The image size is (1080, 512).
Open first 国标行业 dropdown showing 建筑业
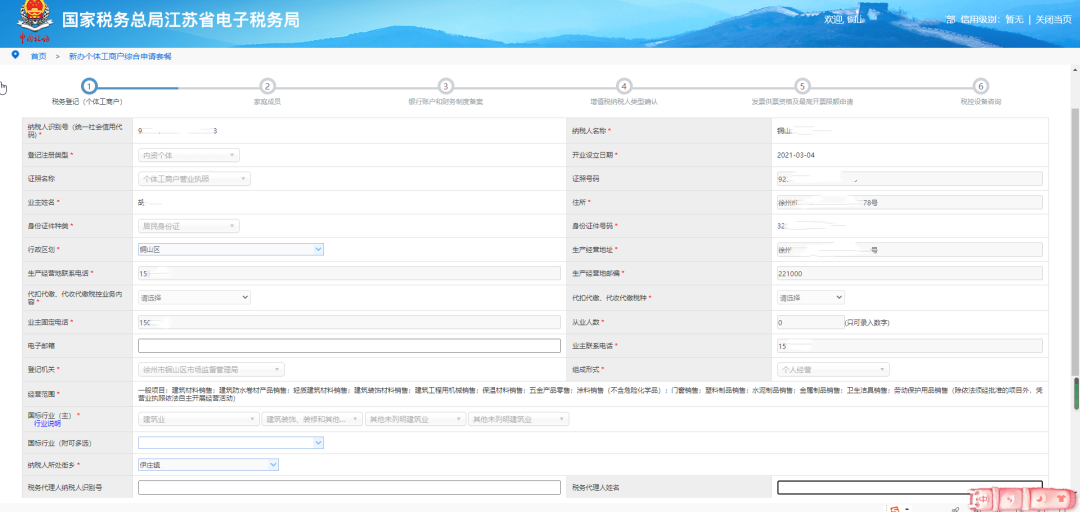point(198,419)
